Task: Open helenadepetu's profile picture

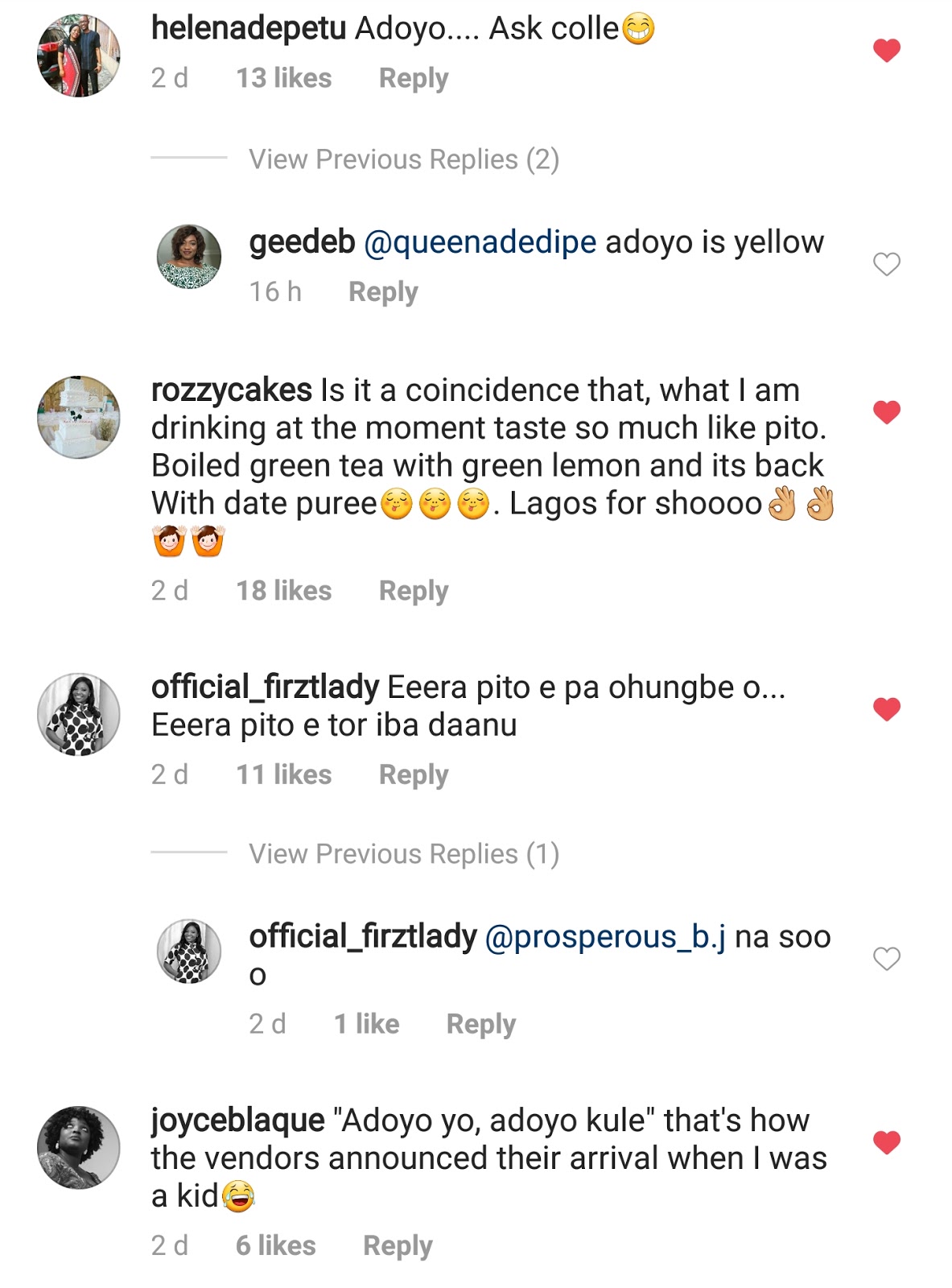Action: 79,56
